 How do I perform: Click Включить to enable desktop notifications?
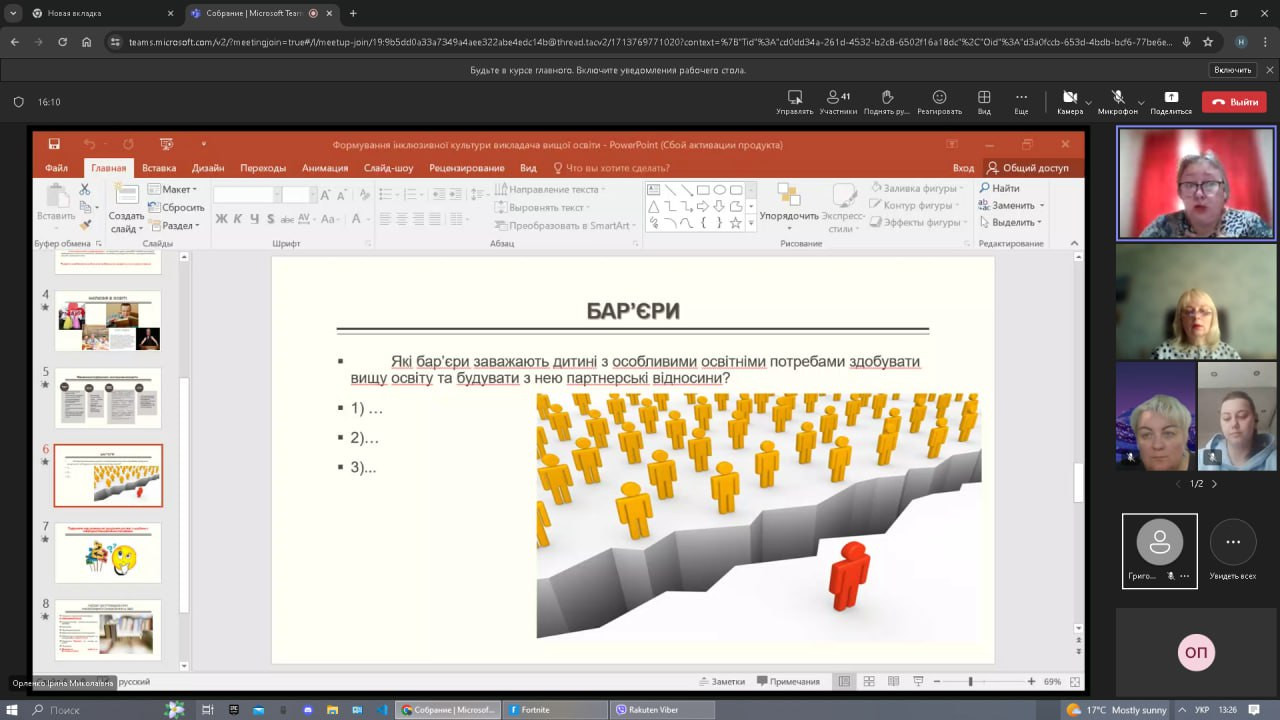click(x=1232, y=70)
